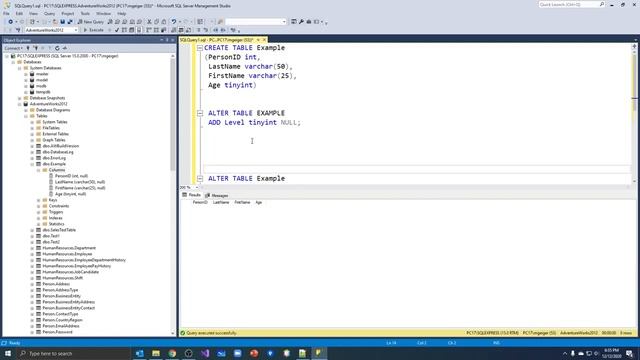
Task: Select the Person.Address table
Action: click(x=56, y=284)
